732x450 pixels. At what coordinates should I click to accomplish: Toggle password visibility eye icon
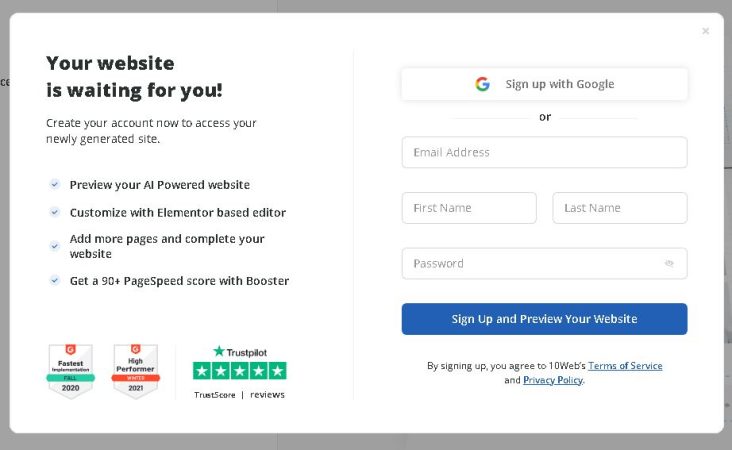tap(669, 263)
